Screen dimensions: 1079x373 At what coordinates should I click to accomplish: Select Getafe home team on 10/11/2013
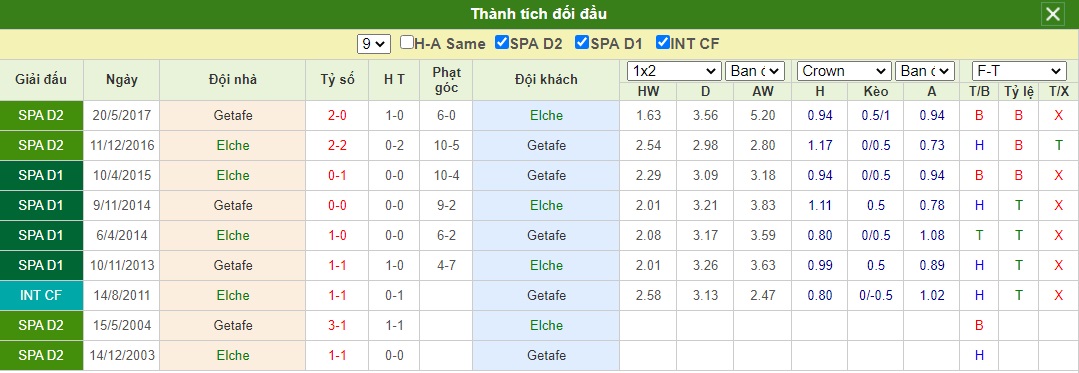233,265
